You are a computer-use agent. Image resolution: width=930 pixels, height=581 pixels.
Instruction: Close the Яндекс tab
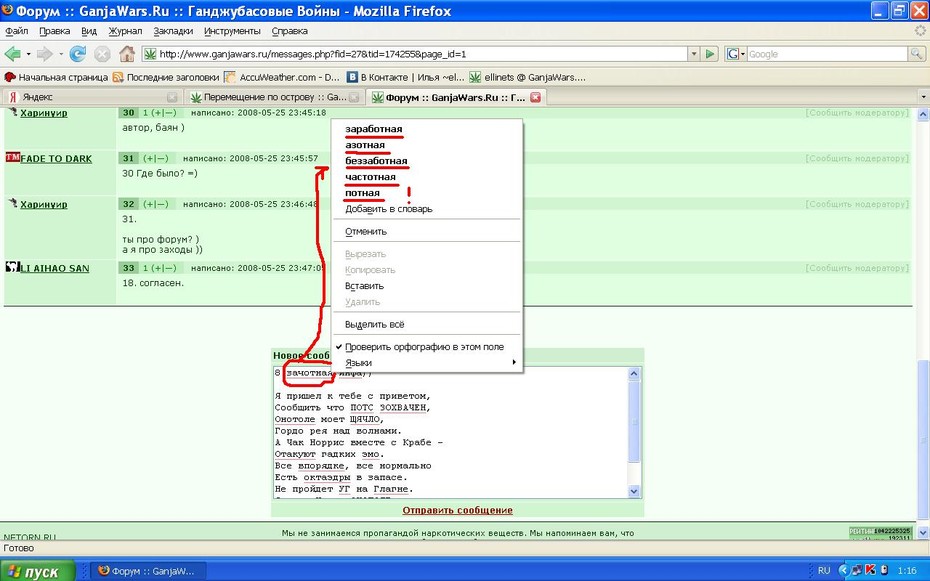[x=172, y=97]
